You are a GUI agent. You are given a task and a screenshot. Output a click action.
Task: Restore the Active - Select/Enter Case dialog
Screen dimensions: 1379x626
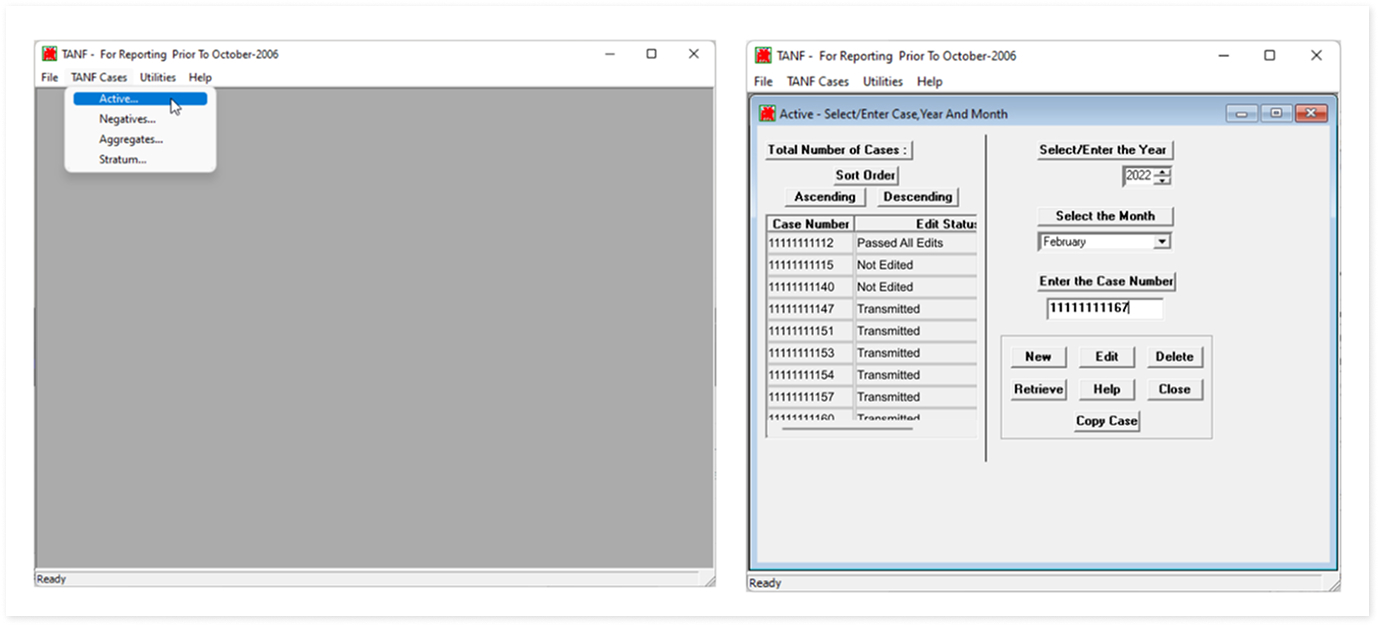1276,114
